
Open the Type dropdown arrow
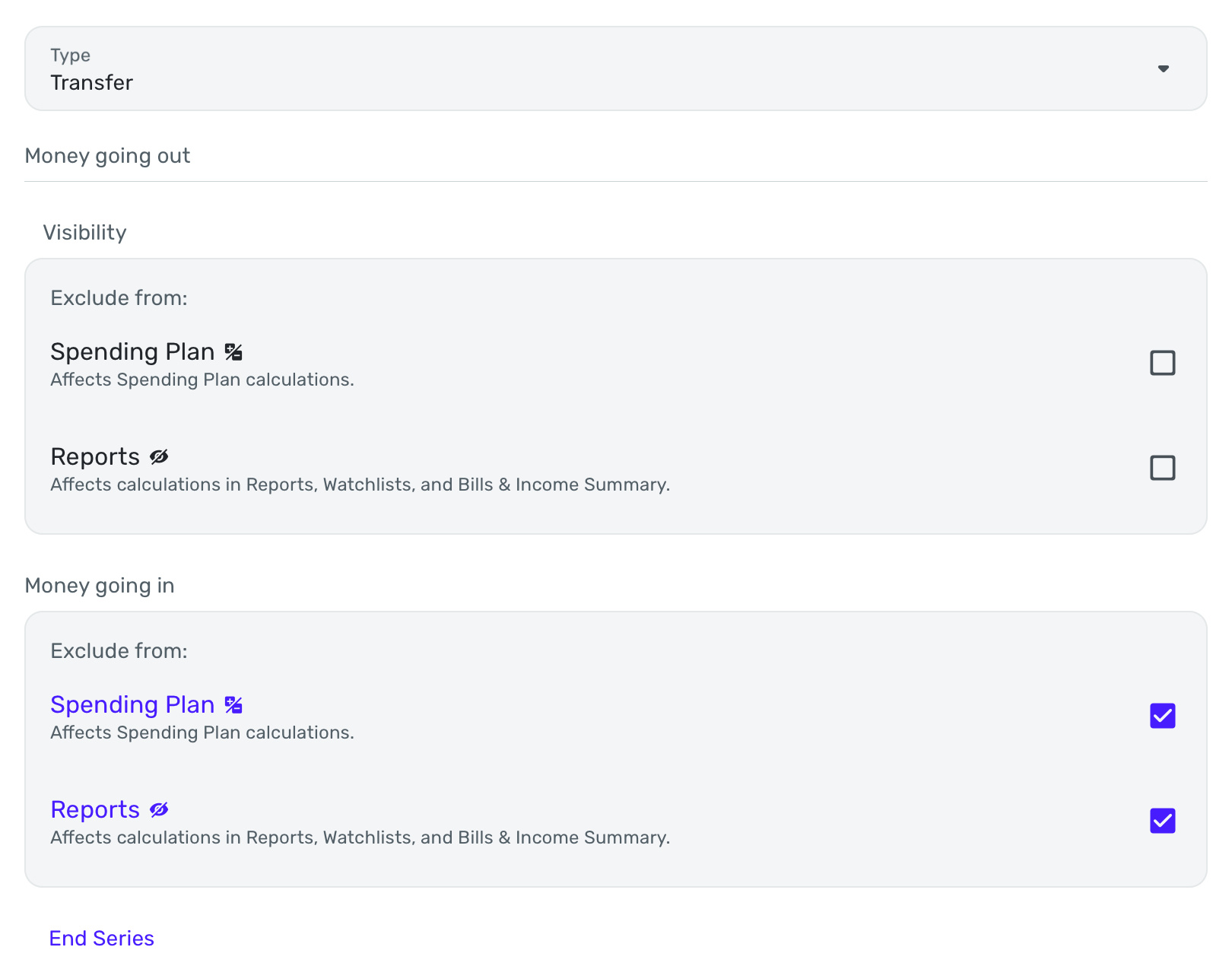point(1163,69)
